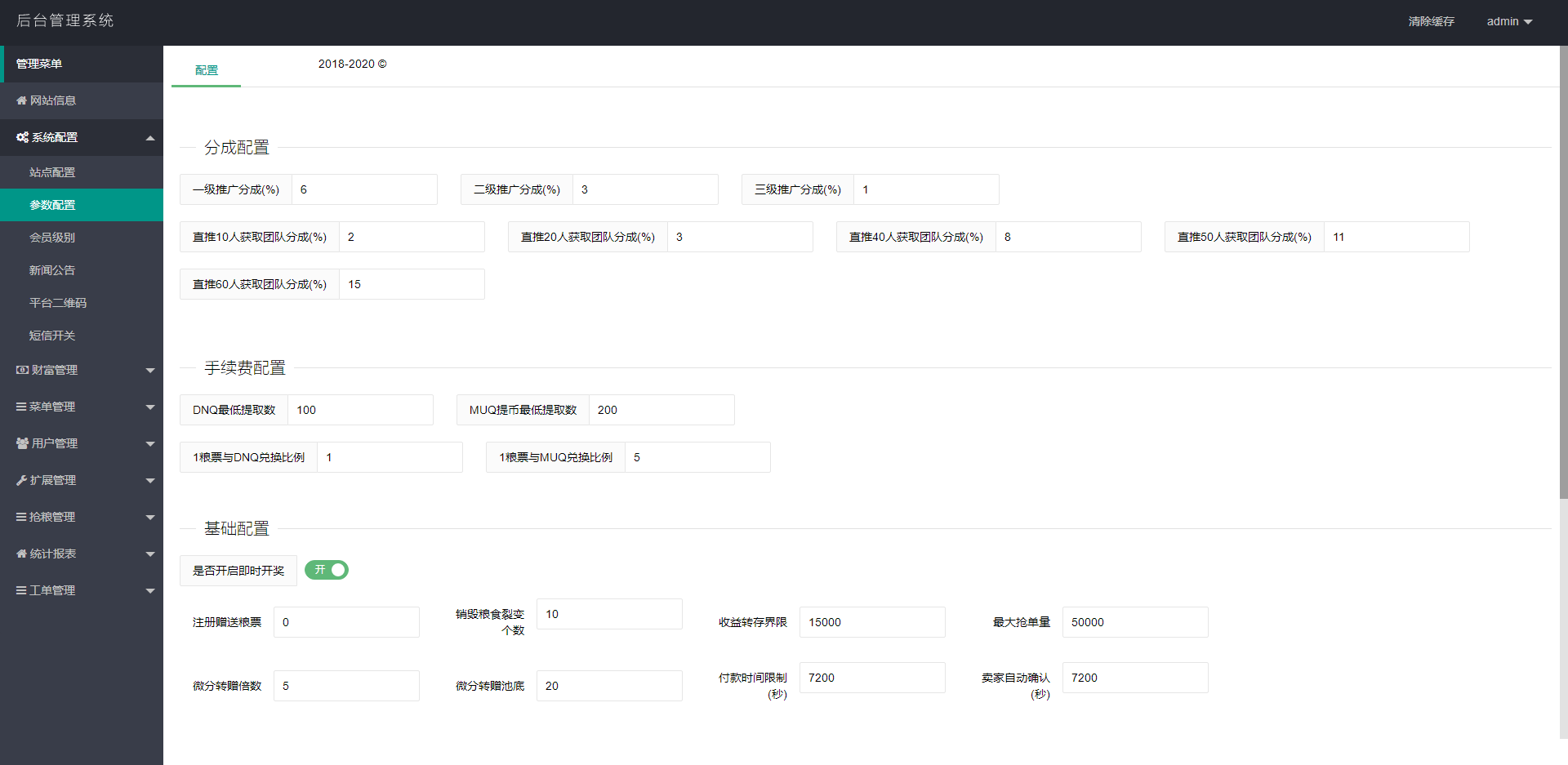Image resolution: width=1568 pixels, height=765 pixels.
Task: Collapse the 系统配置 menu arrow
Action: [x=150, y=138]
